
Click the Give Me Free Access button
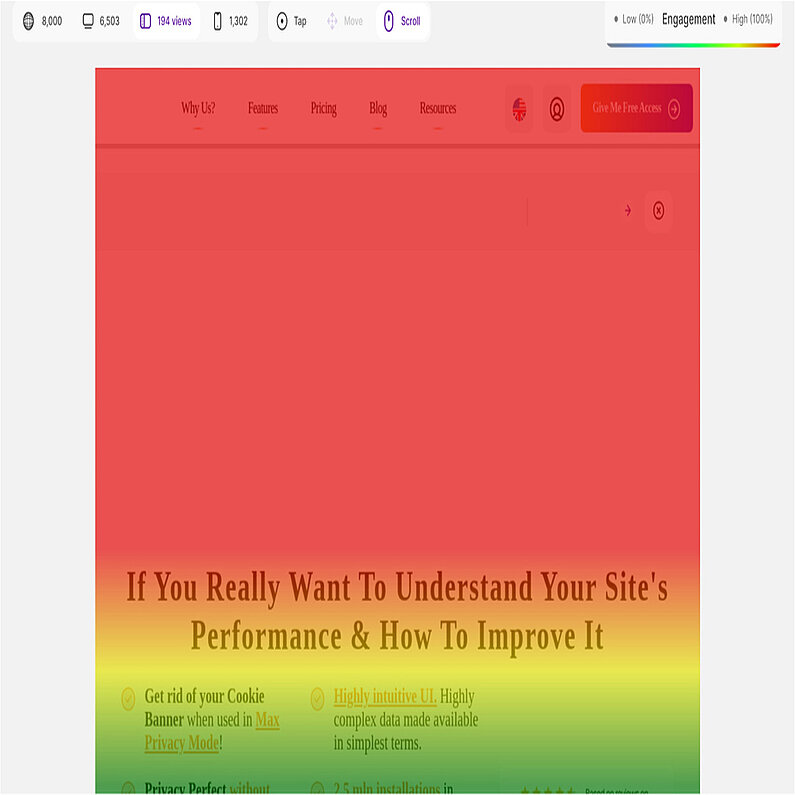pos(636,108)
